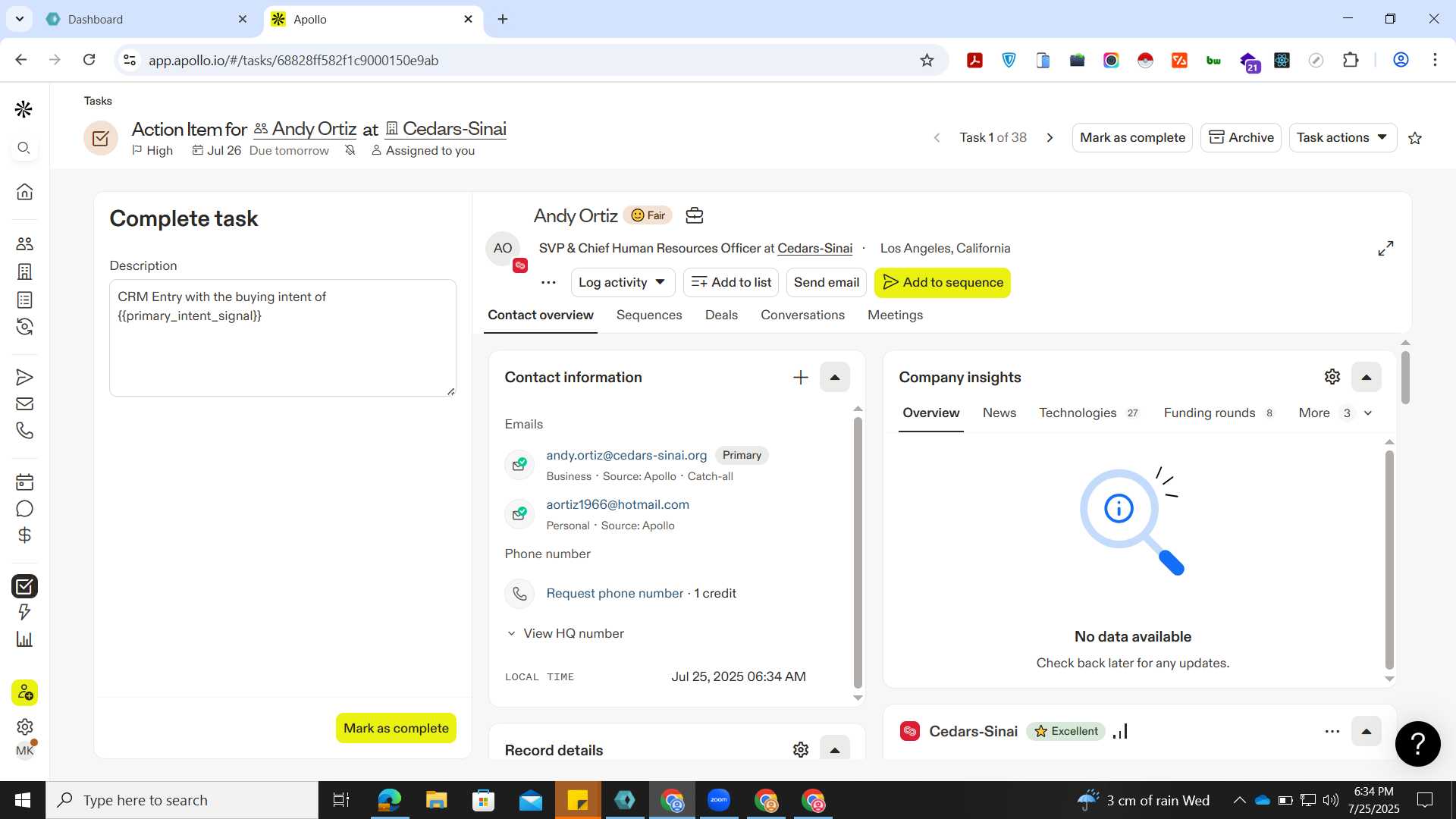Open Calls phone icon in sidebar
Image resolution: width=1456 pixels, height=819 pixels.
pos(24,431)
